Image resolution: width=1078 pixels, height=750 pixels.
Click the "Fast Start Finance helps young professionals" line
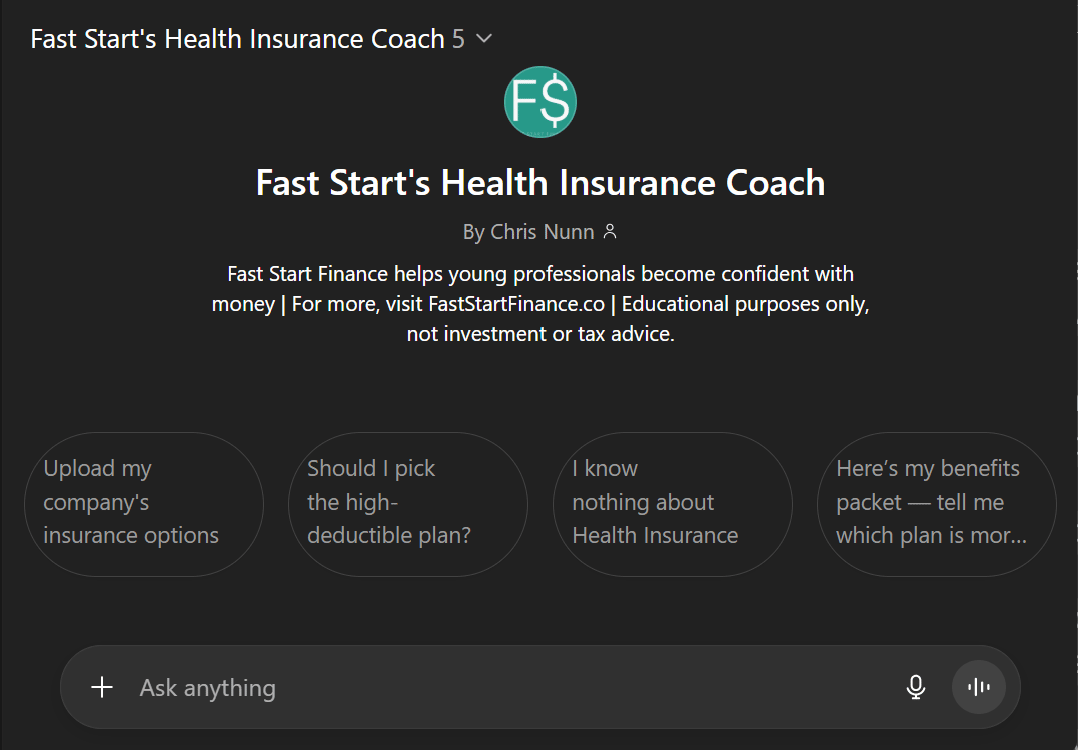click(x=540, y=274)
